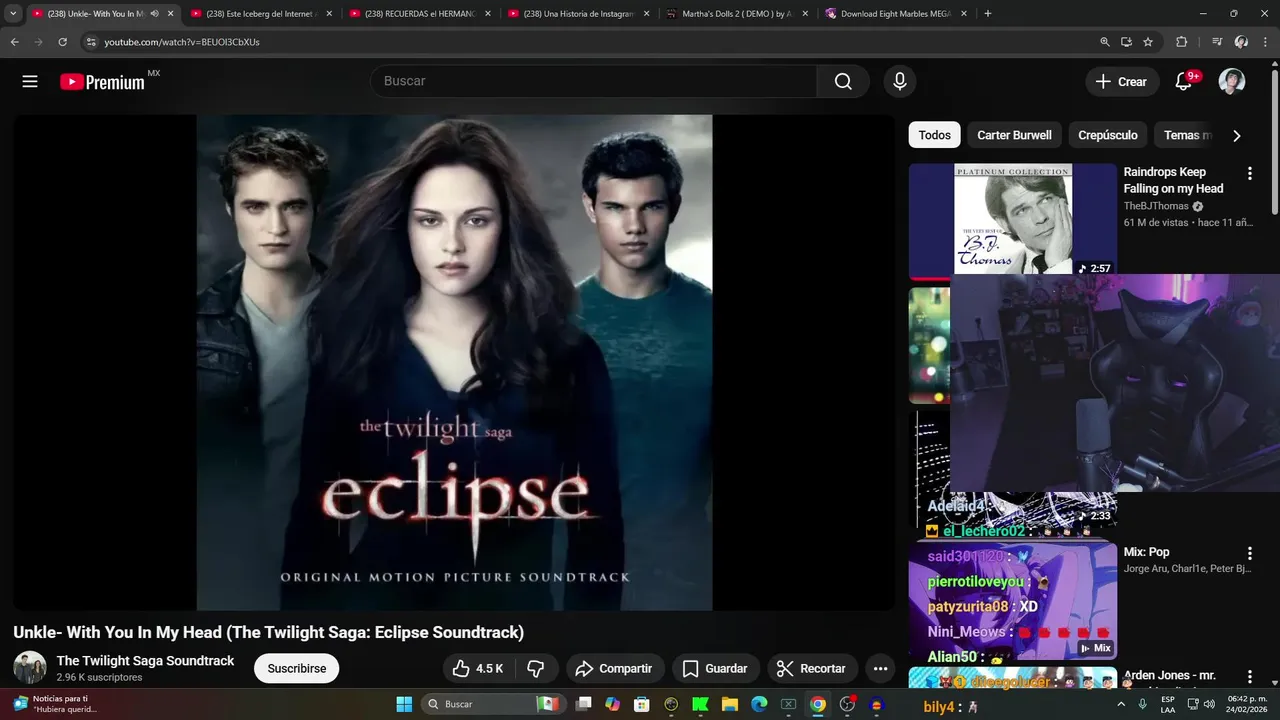Click the Crear create button
The height and width of the screenshot is (720, 1280).
point(1122,82)
